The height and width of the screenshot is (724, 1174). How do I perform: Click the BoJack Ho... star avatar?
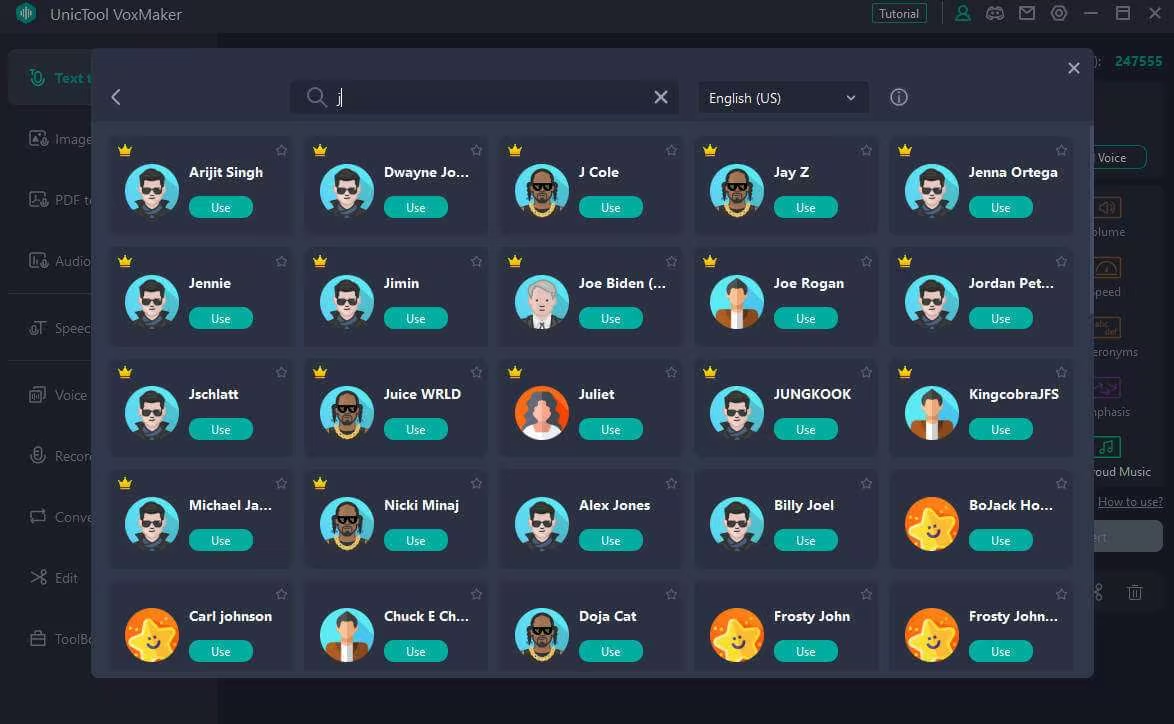click(x=931, y=523)
